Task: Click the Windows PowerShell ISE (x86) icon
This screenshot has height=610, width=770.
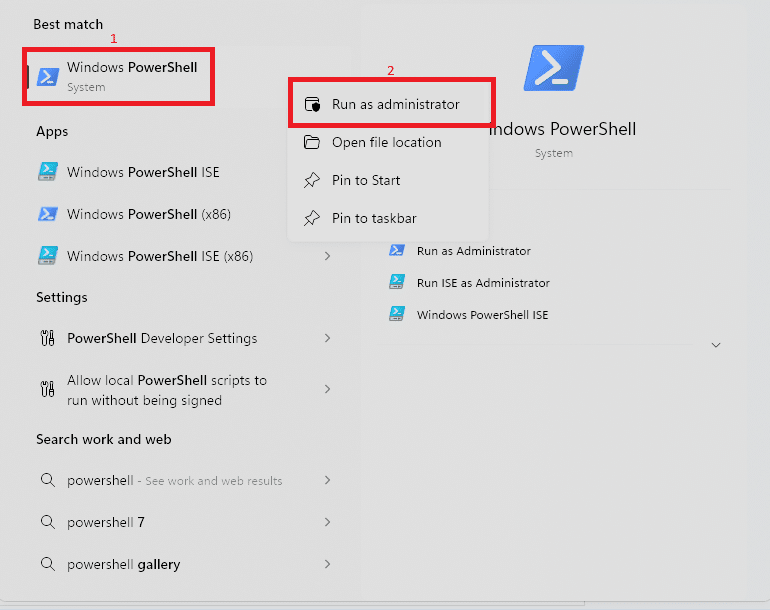Action: [x=47, y=256]
